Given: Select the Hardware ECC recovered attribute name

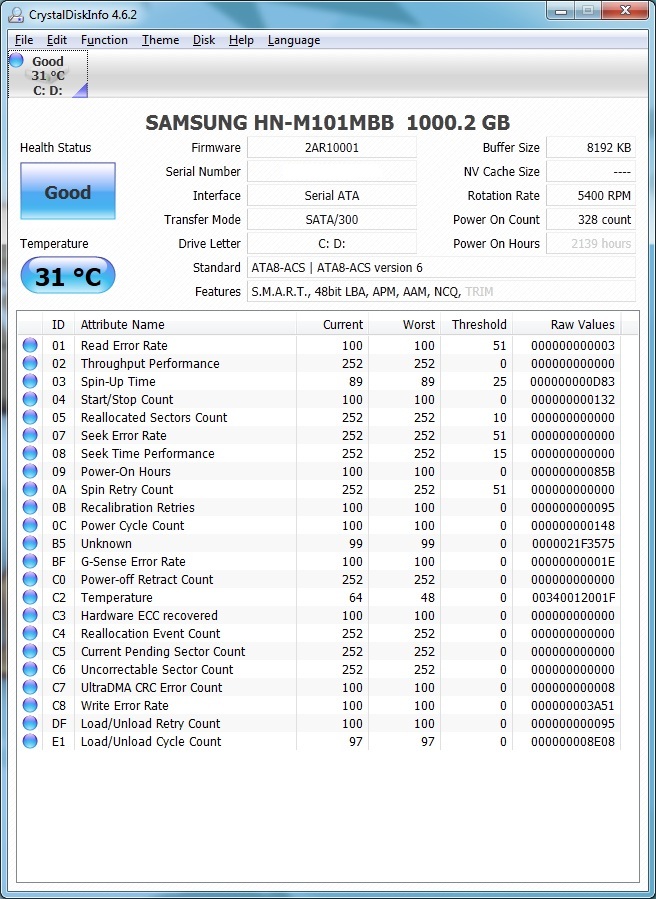Looking at the screenshot, I should tap(149, 616).
